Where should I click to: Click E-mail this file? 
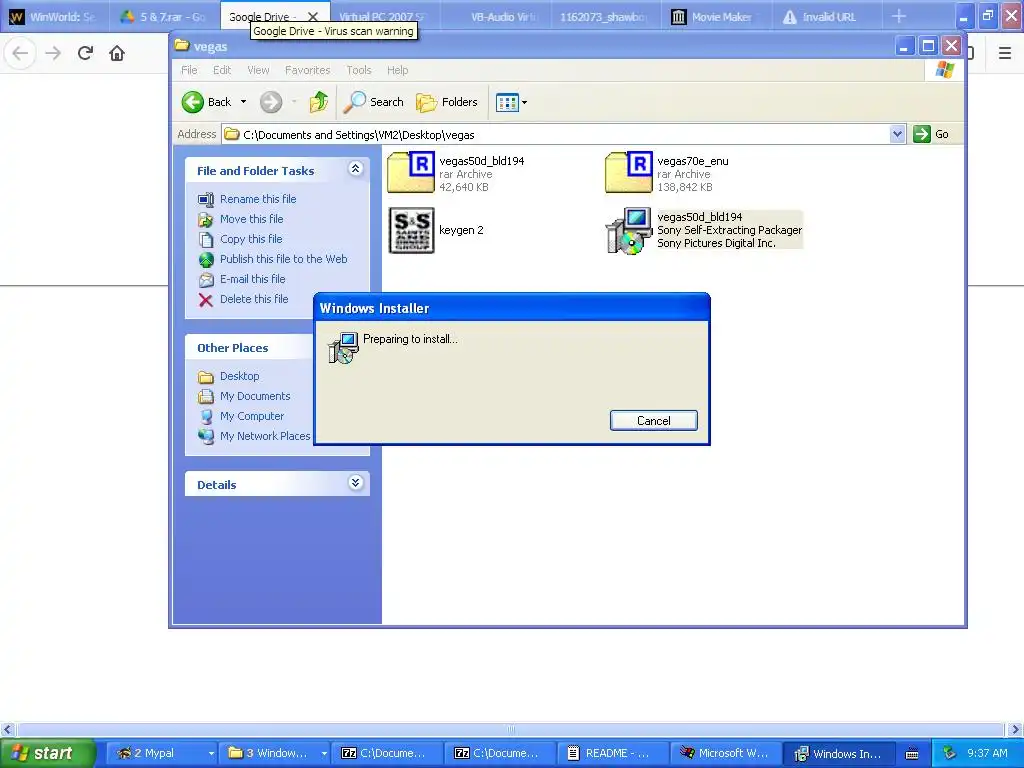[x=252, y=279]
